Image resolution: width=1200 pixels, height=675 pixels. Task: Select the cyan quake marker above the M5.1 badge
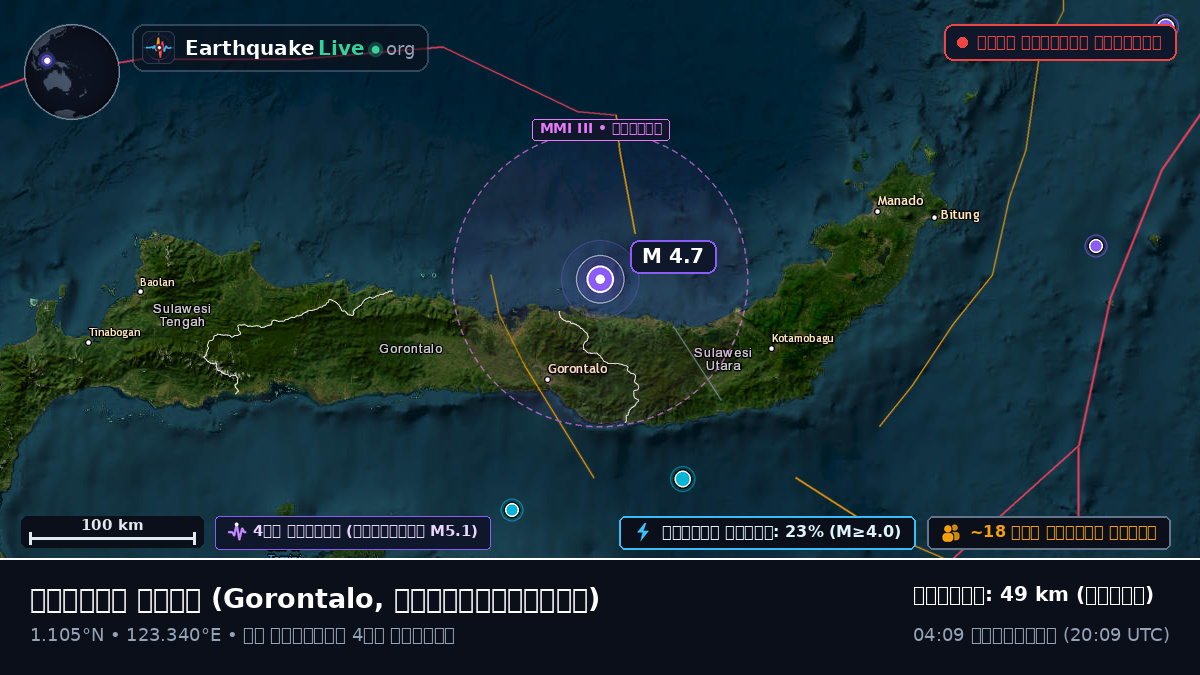coord(512,510)
